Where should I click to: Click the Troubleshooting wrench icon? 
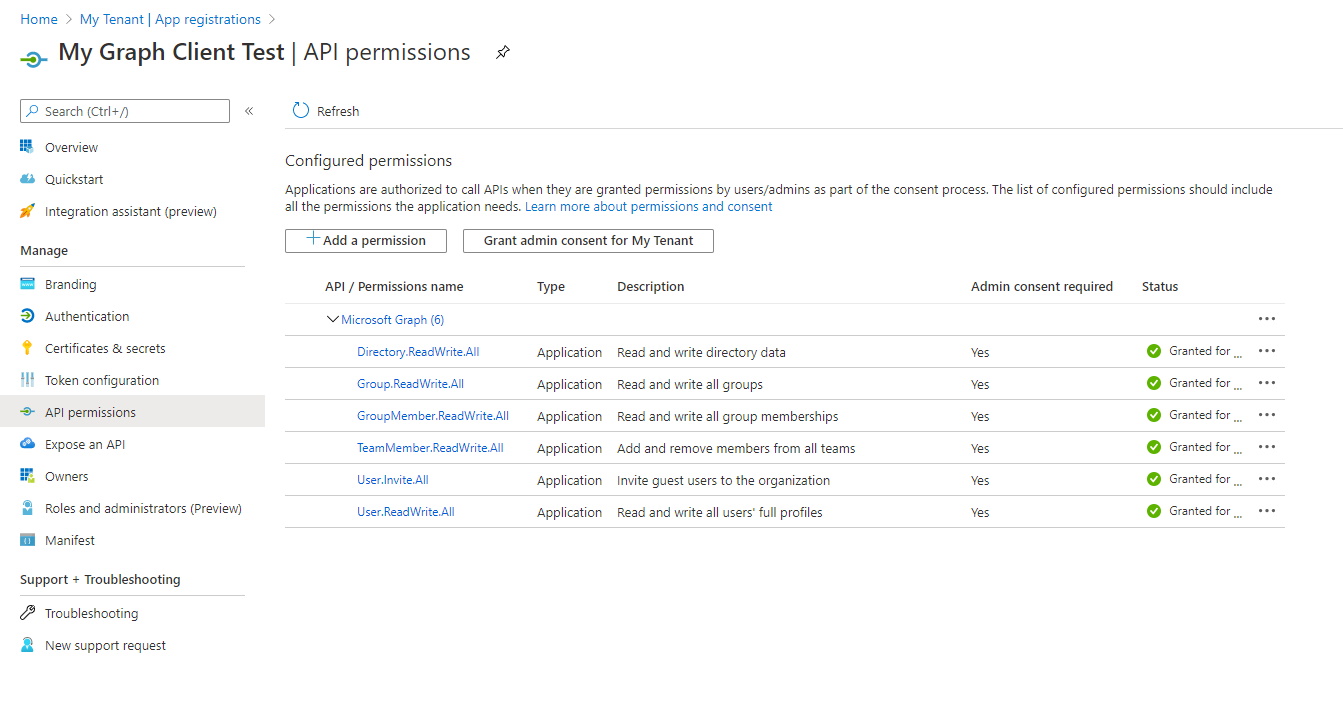click(27, 613)
